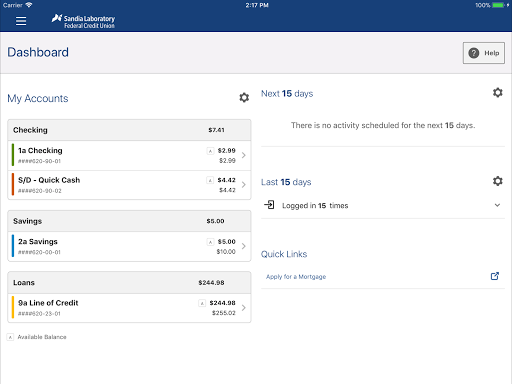
Task: Open 2a Savings account chevron
Action: [x=244, y=246]
